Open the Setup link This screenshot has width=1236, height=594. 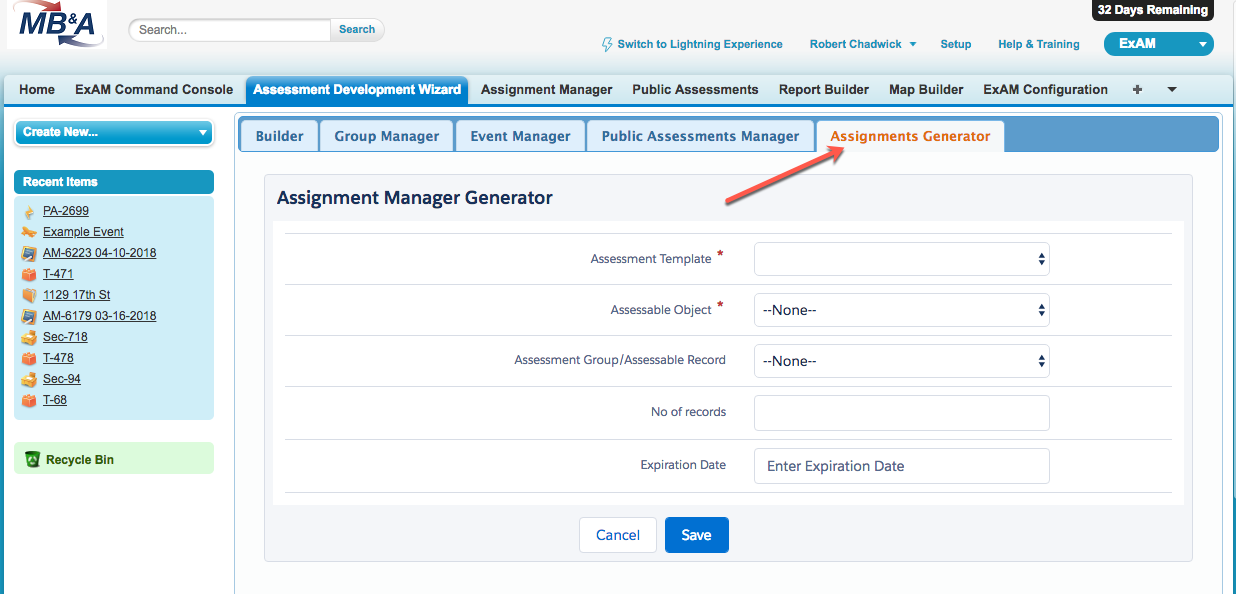tap(956, 44)
